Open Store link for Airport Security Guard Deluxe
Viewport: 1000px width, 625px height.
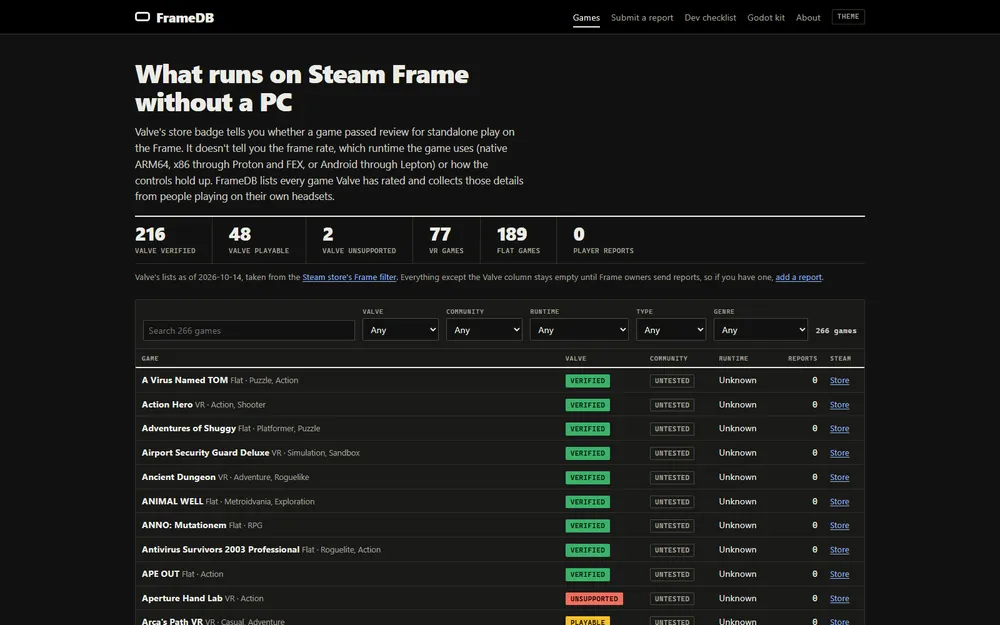pos(839,453)
